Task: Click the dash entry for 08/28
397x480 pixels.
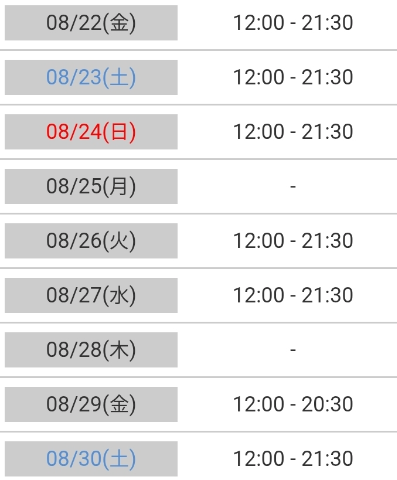Action: click(293, 350)
